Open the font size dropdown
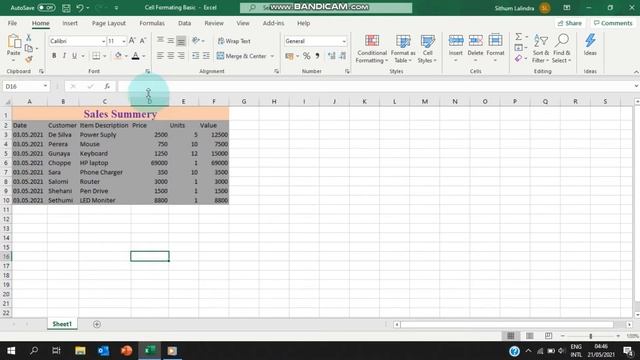 click(x=124, y=41)
